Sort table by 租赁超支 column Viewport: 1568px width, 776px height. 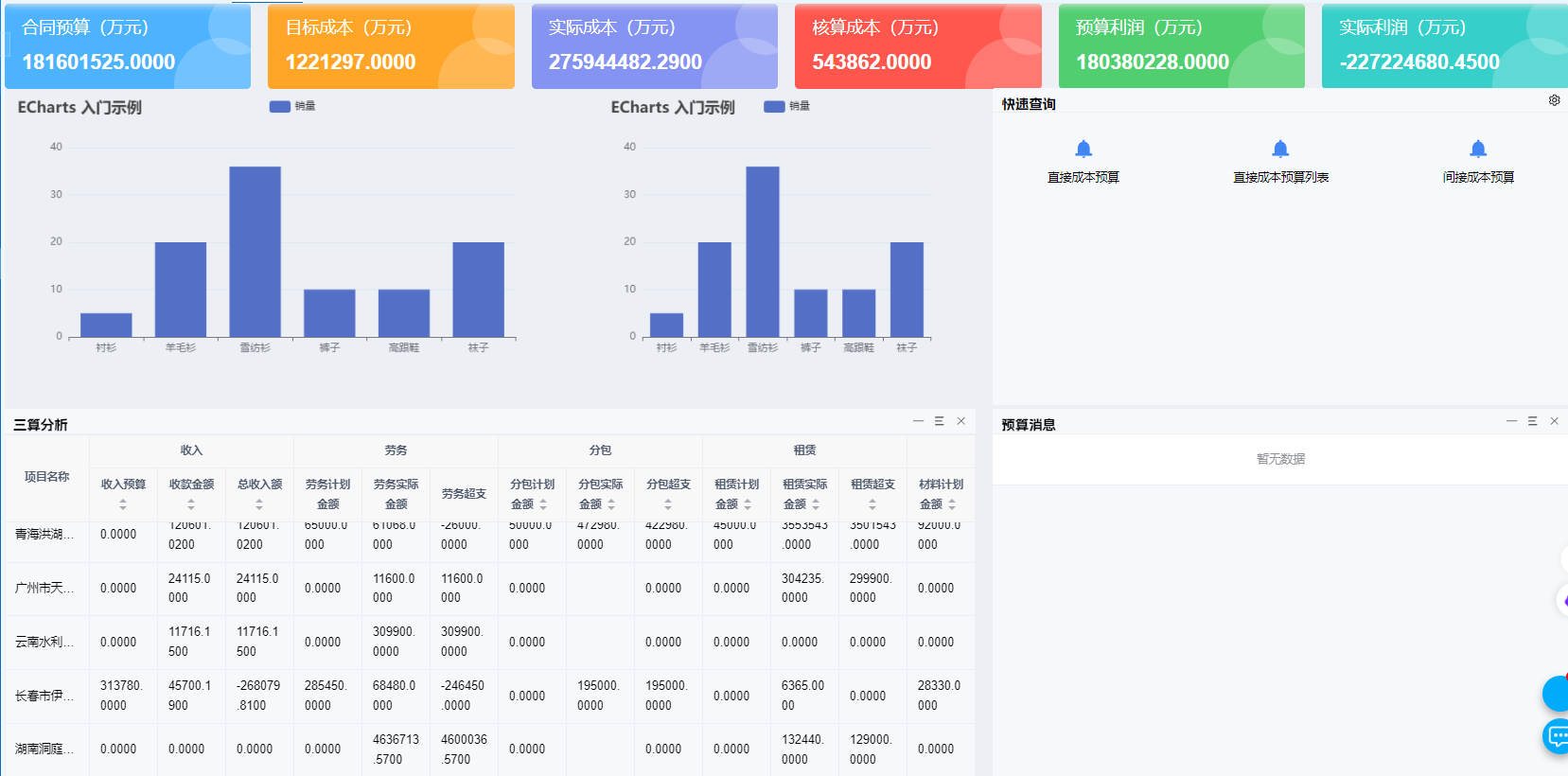[872, 504]
